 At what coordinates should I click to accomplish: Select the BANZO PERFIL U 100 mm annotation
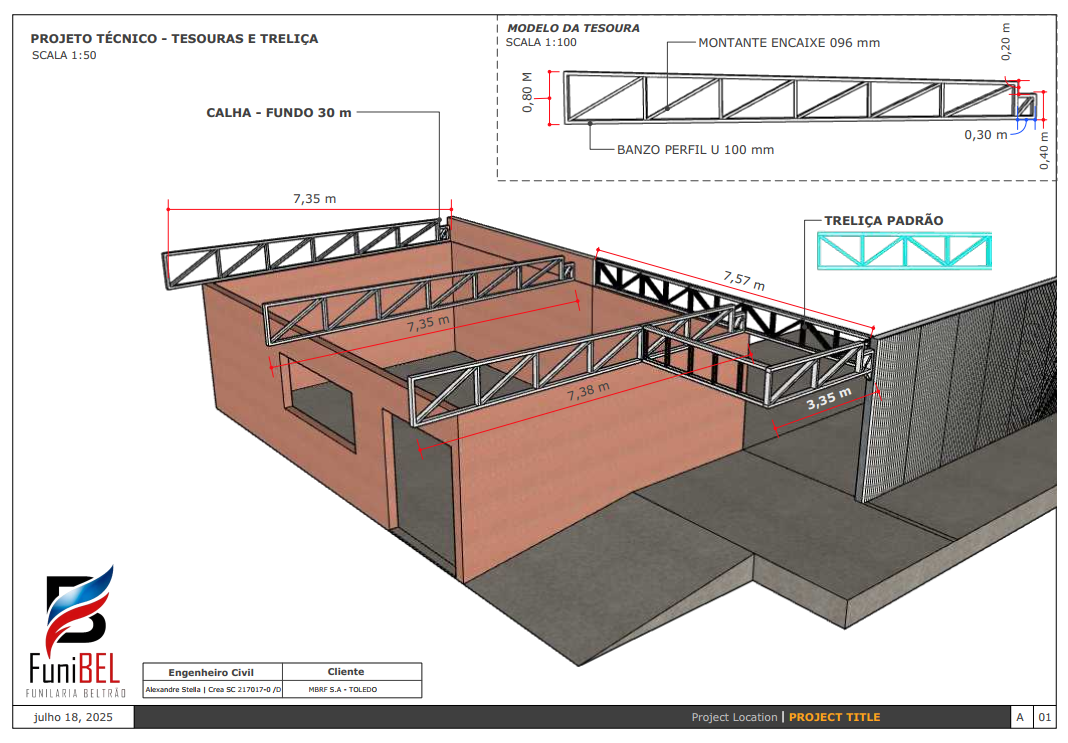point(695,150)
